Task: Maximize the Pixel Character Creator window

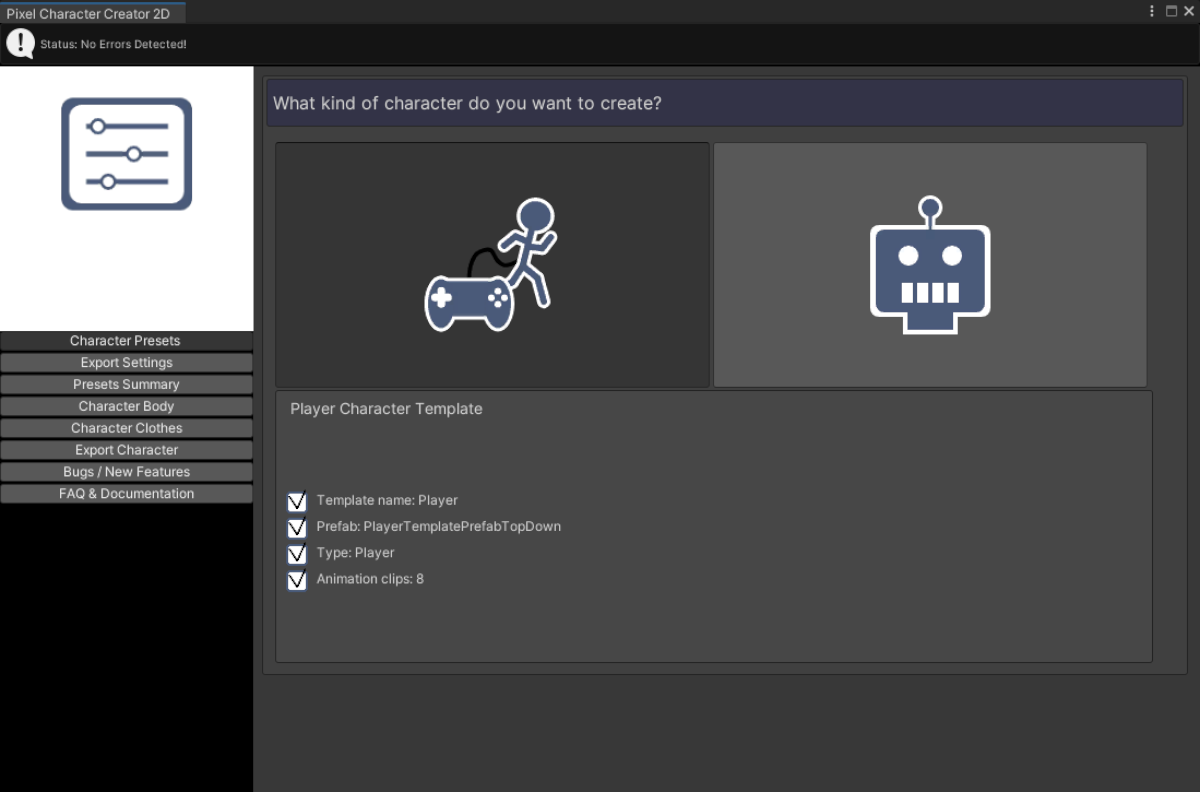Action: (x=1171, y=11)
